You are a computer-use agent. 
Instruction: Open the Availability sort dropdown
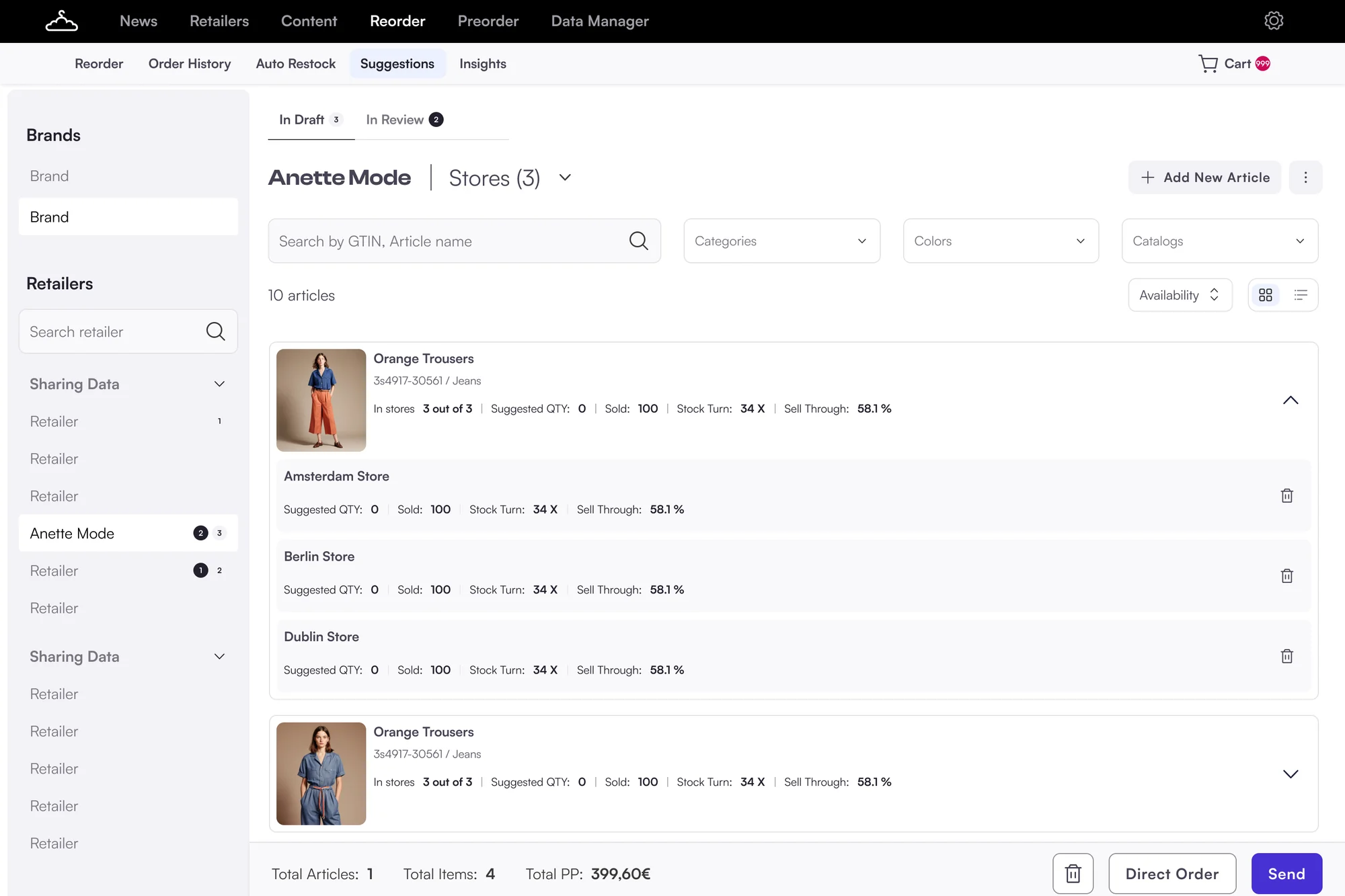1180,295
